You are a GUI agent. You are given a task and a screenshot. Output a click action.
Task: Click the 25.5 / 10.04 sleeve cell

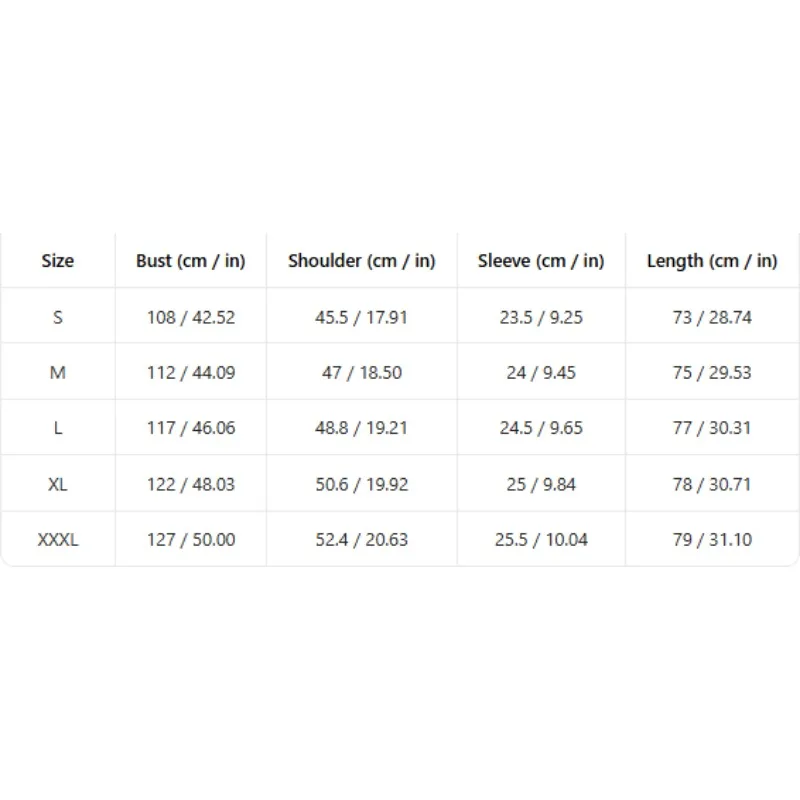tap(541, 539)
